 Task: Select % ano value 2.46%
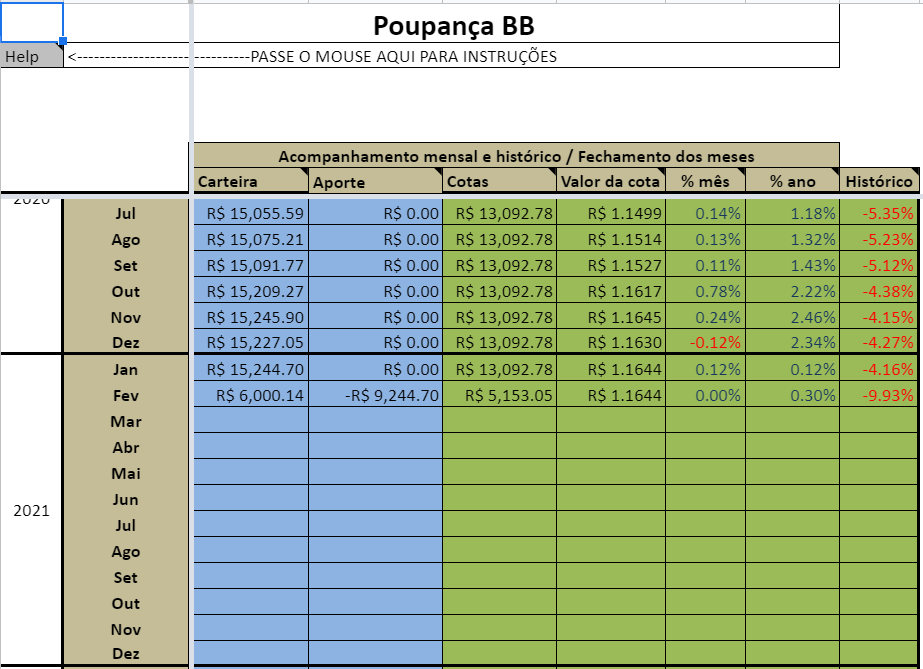792,317
